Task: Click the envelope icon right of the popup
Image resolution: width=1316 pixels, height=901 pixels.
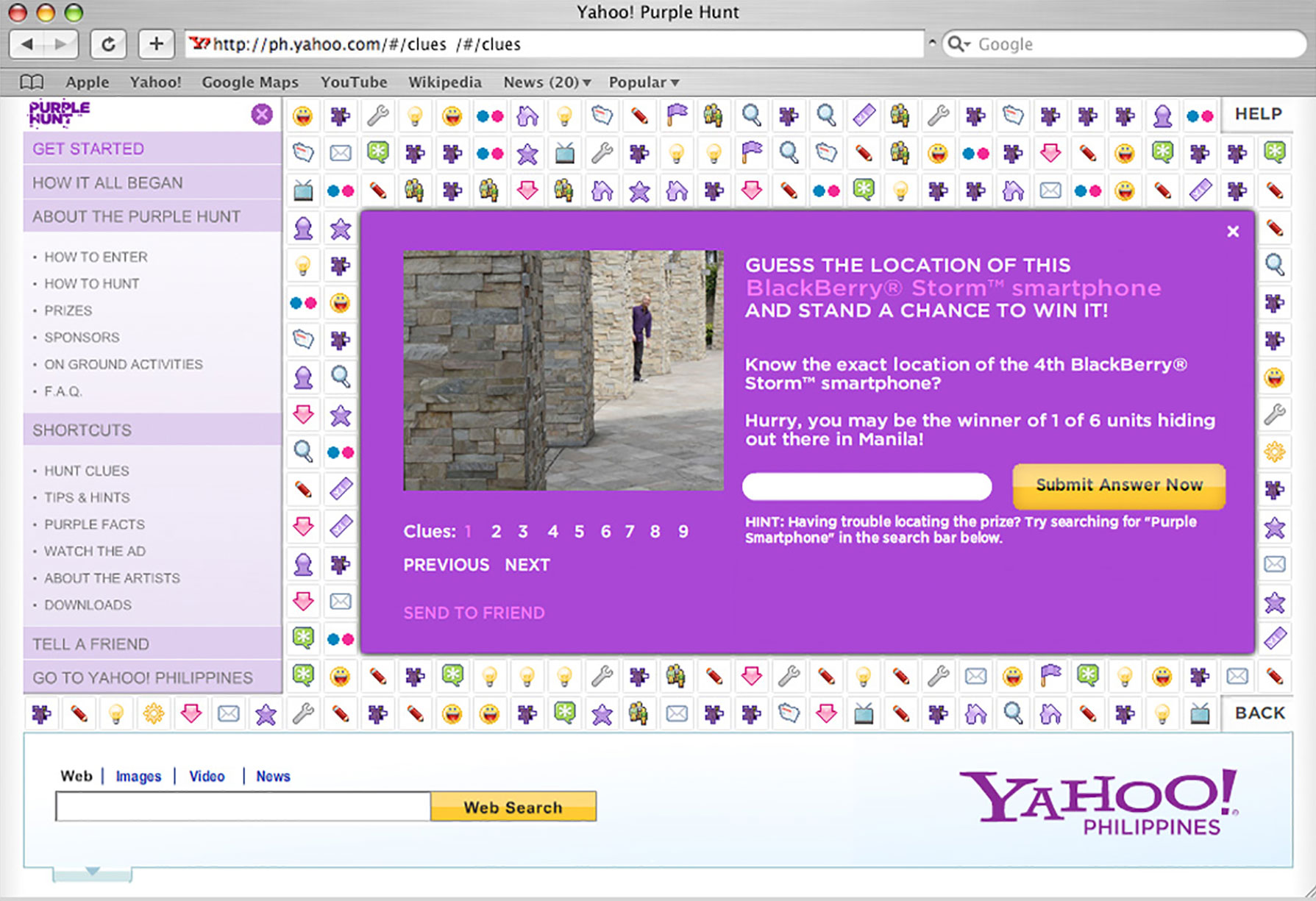Action: [1274, 564]
